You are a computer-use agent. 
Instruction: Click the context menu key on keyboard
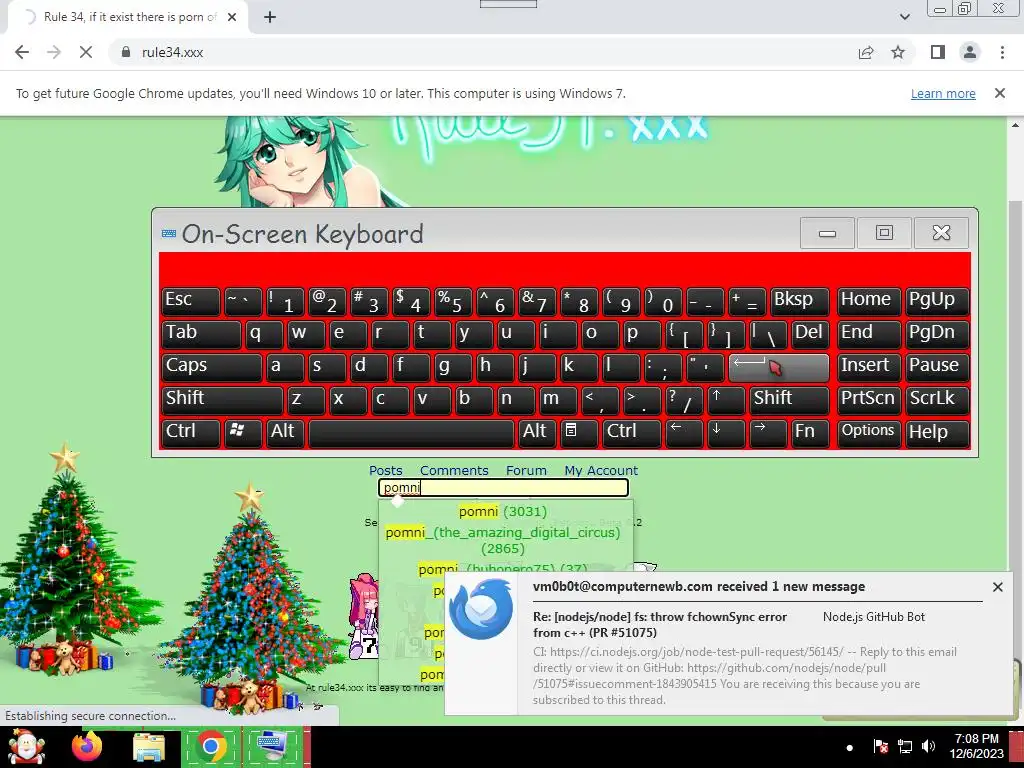[x=579, y=432]
